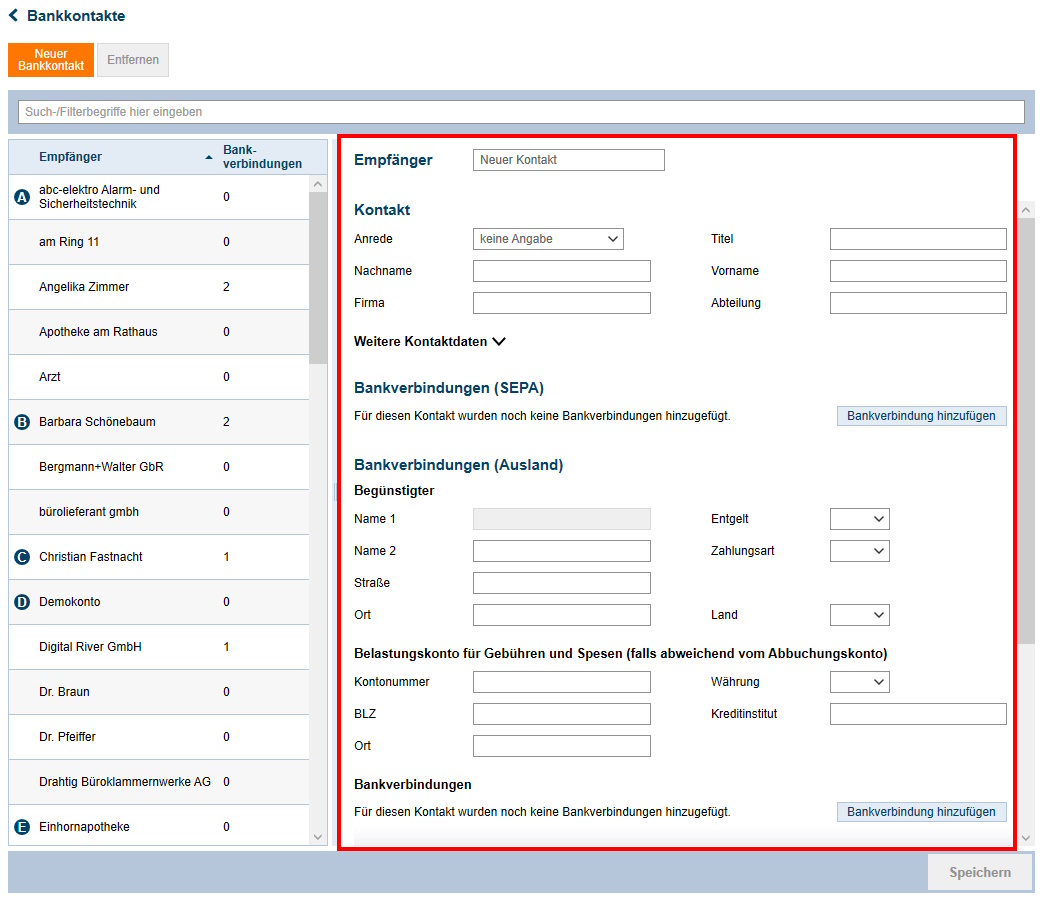The image size is (1040, 897).
Task: Select contact Digital River GmbH
Action: click(159, 647)
